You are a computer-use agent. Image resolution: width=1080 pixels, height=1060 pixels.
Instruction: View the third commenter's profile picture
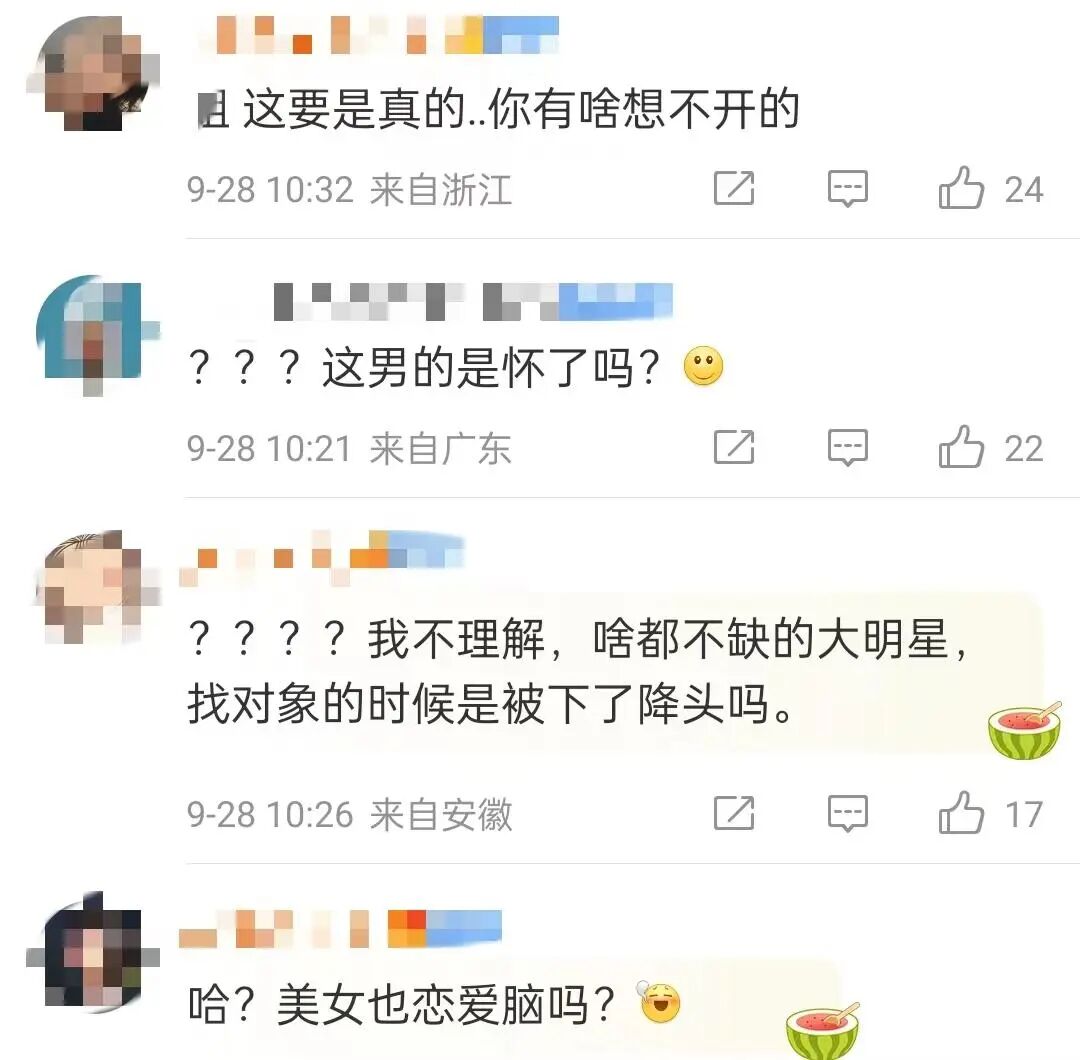[96, 587]
